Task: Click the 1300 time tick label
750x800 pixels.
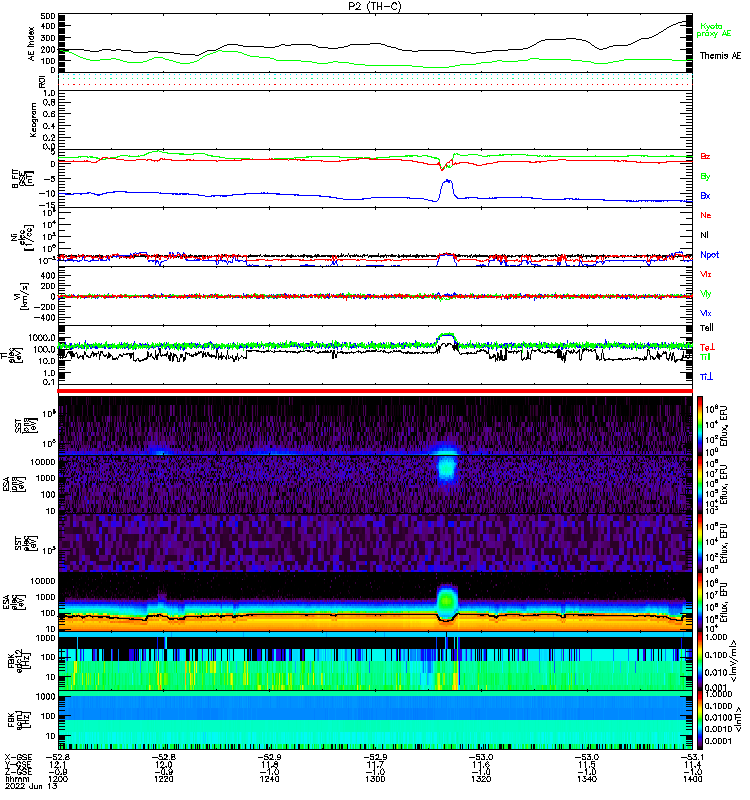Action: tap(375, 779)
